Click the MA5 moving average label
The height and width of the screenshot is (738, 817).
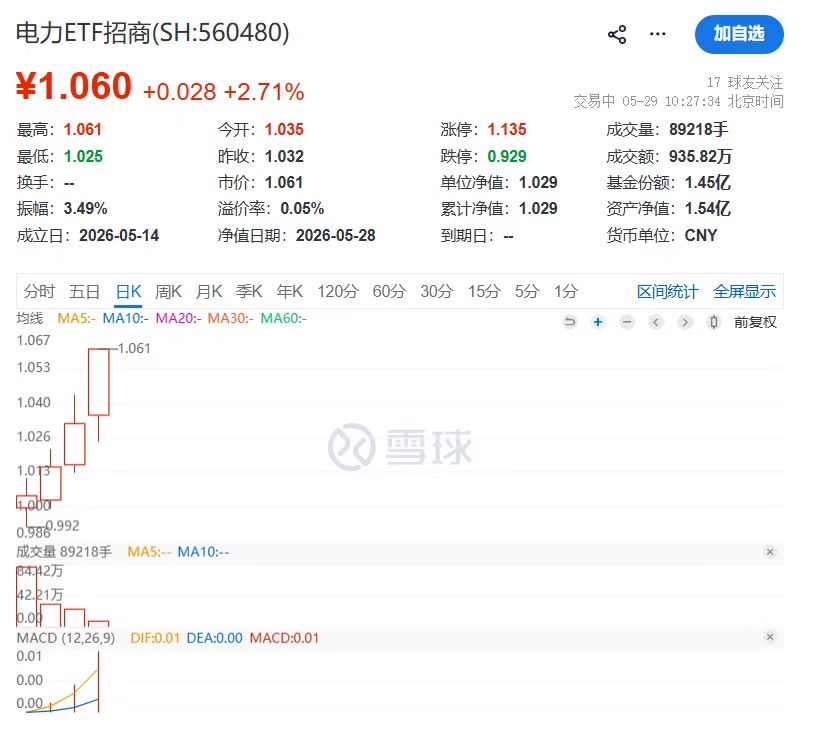point(77,318)
